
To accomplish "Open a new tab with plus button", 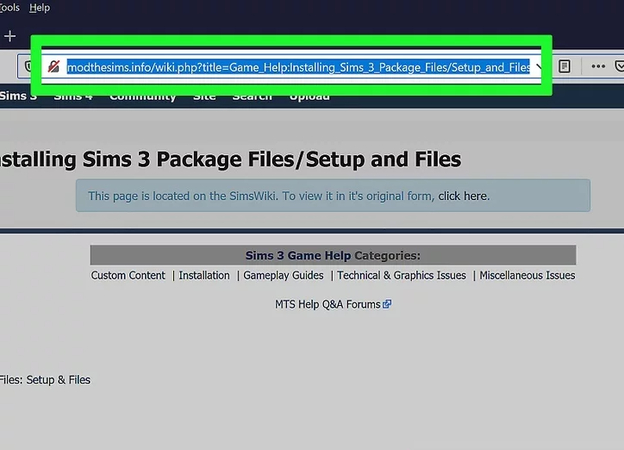I will 10,36.
